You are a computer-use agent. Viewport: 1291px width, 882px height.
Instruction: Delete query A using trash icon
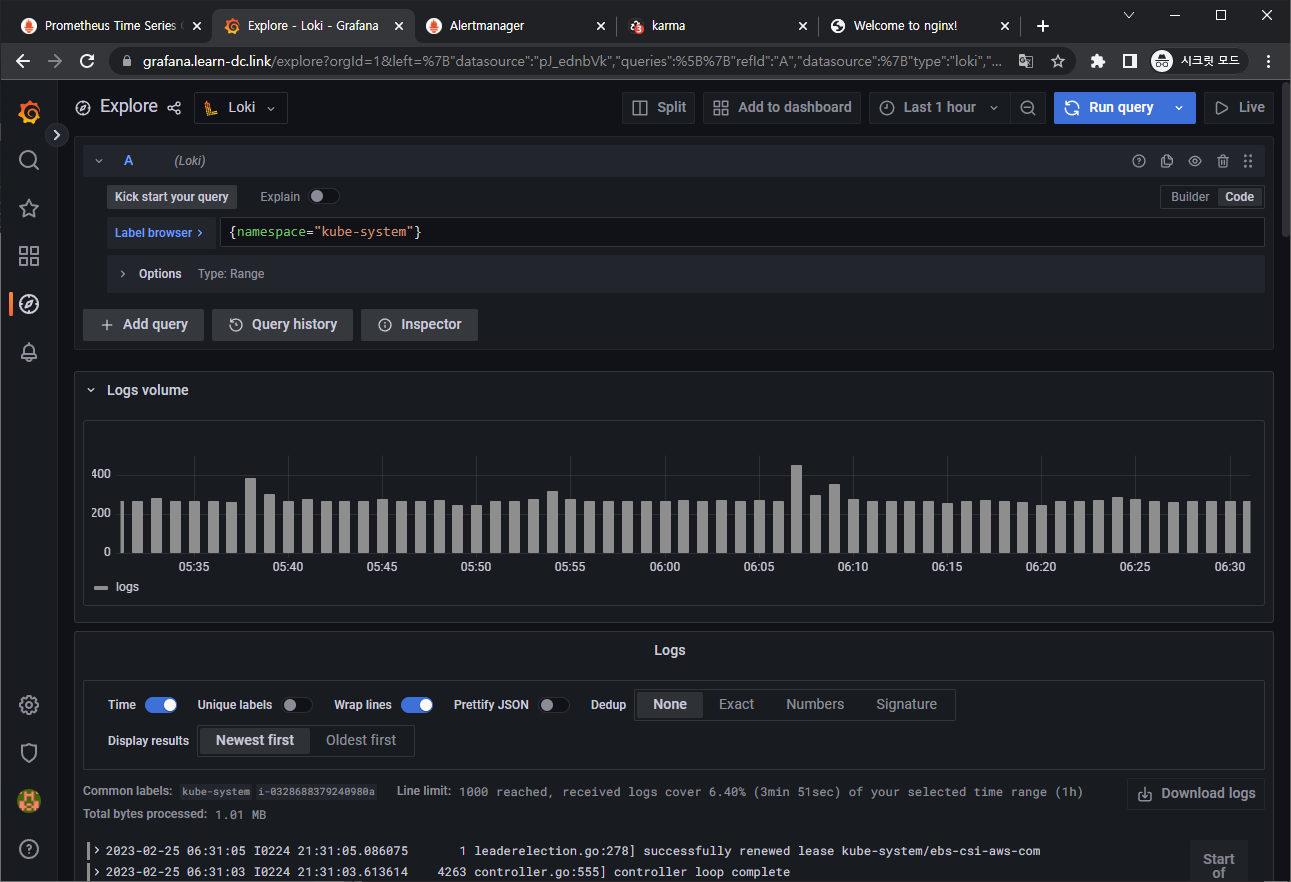(x=1222, y=161)
